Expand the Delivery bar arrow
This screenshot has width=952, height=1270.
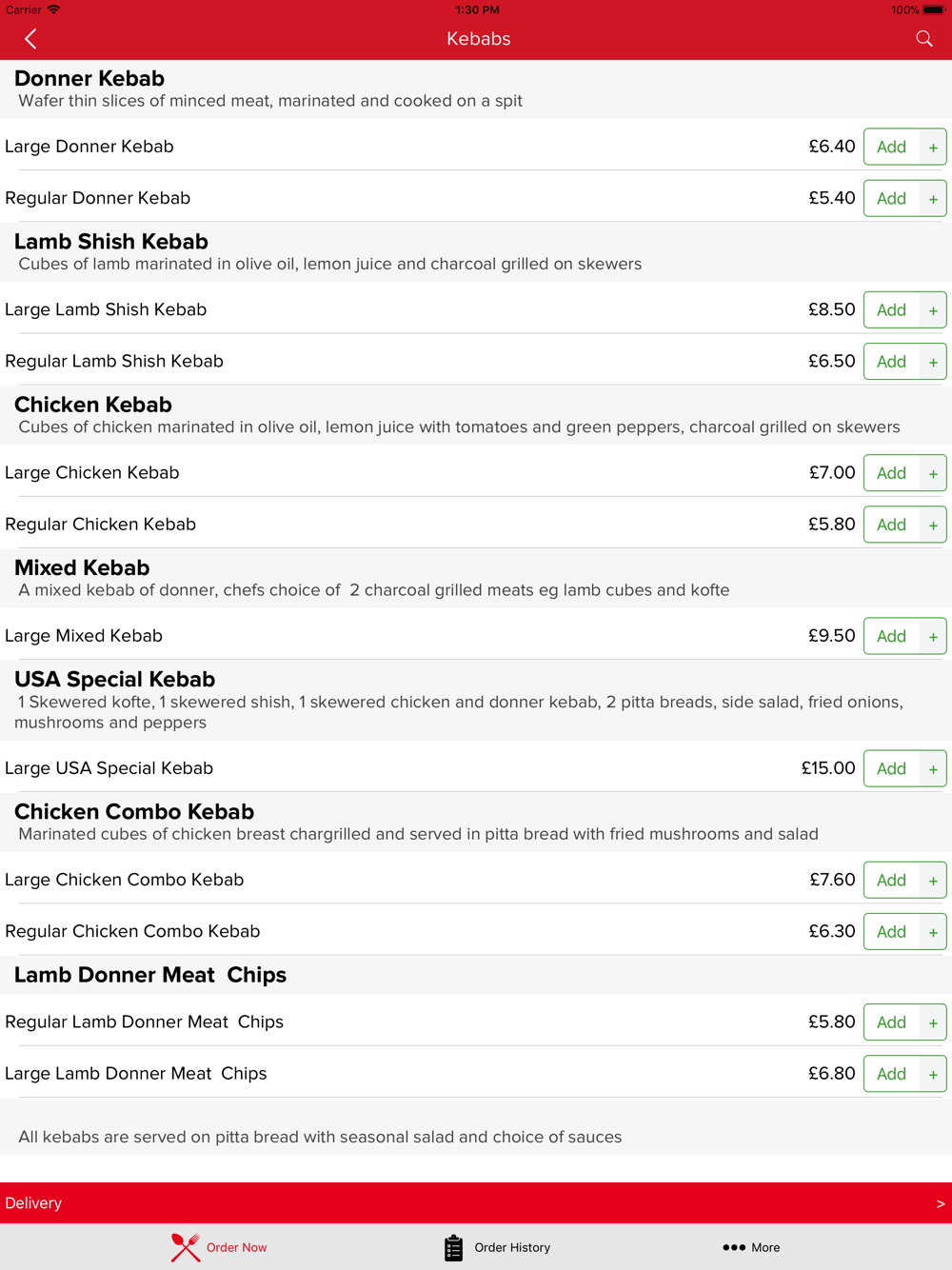[x=940, y=1203]
